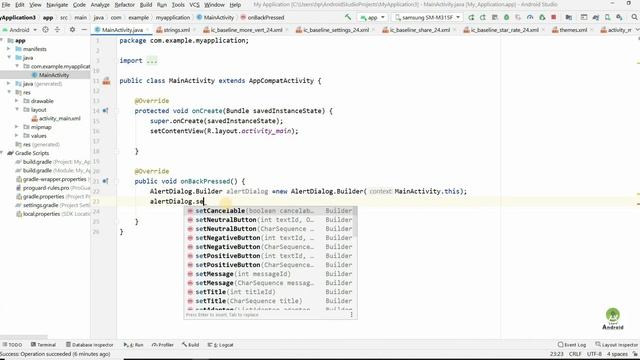Open the Profiler tool window
This screenshot has width=640, height=360.
point(162,345)
